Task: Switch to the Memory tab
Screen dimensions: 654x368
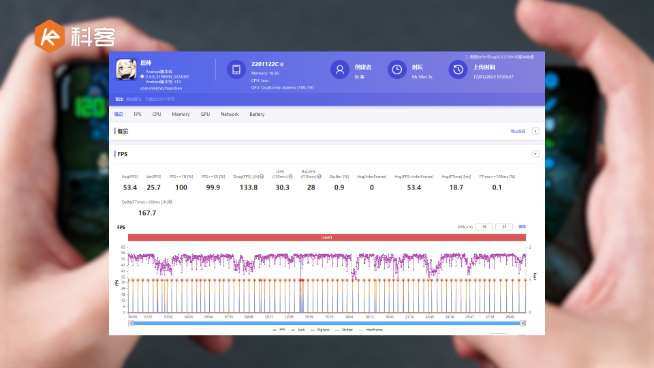Action: 181,114
